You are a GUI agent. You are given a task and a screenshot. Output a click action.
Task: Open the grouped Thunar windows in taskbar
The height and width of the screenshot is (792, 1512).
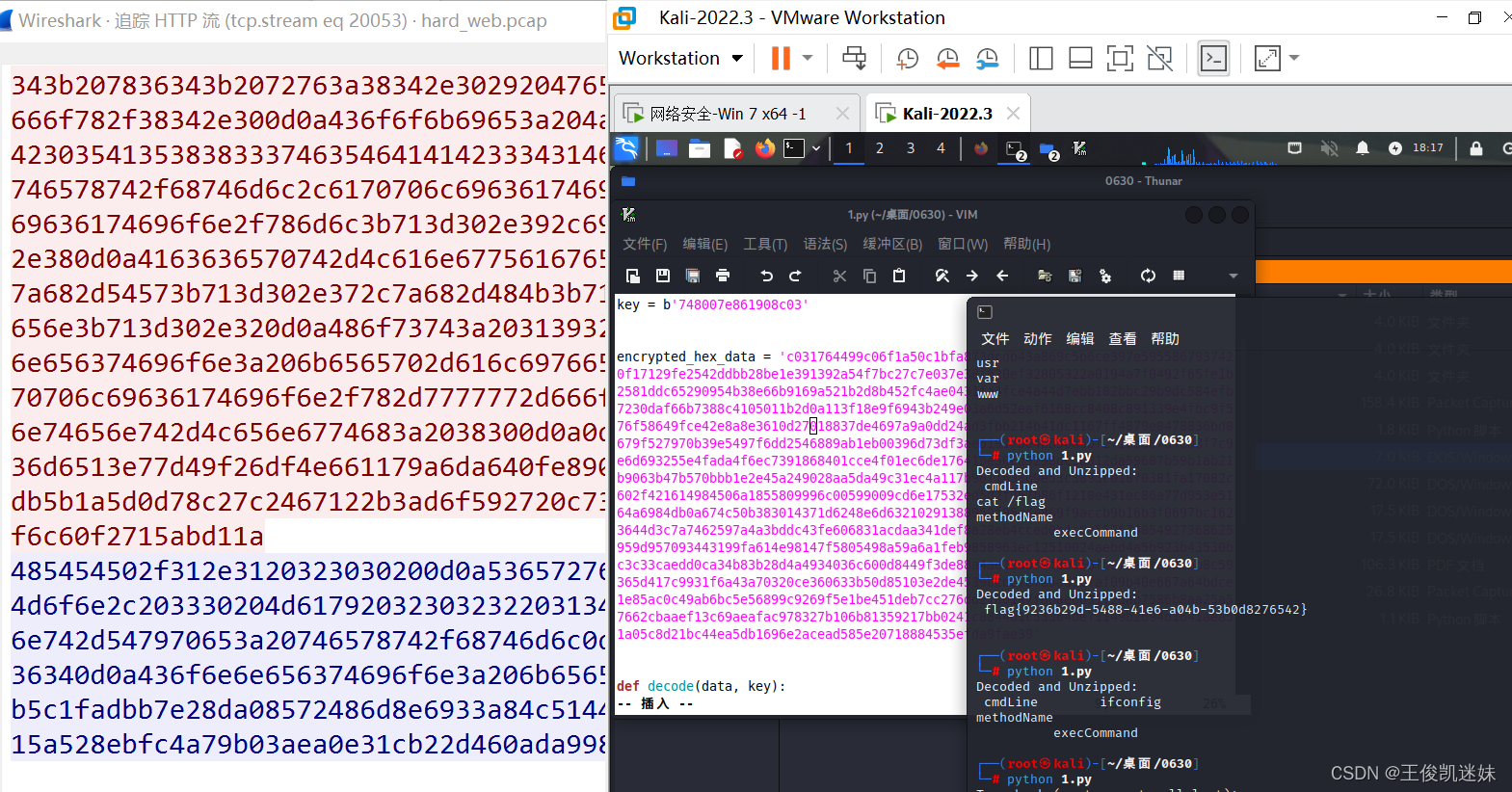[1049, 149]
